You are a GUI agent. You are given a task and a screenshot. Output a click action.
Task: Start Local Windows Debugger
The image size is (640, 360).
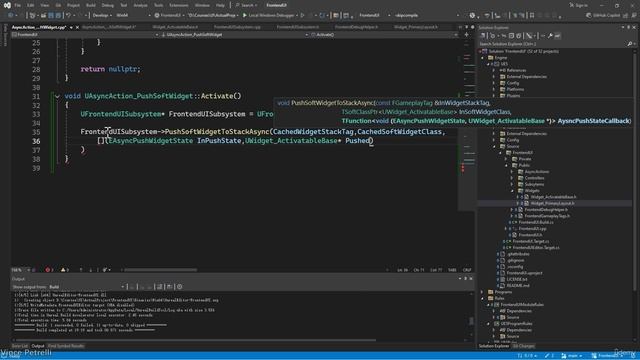(268, 15)
